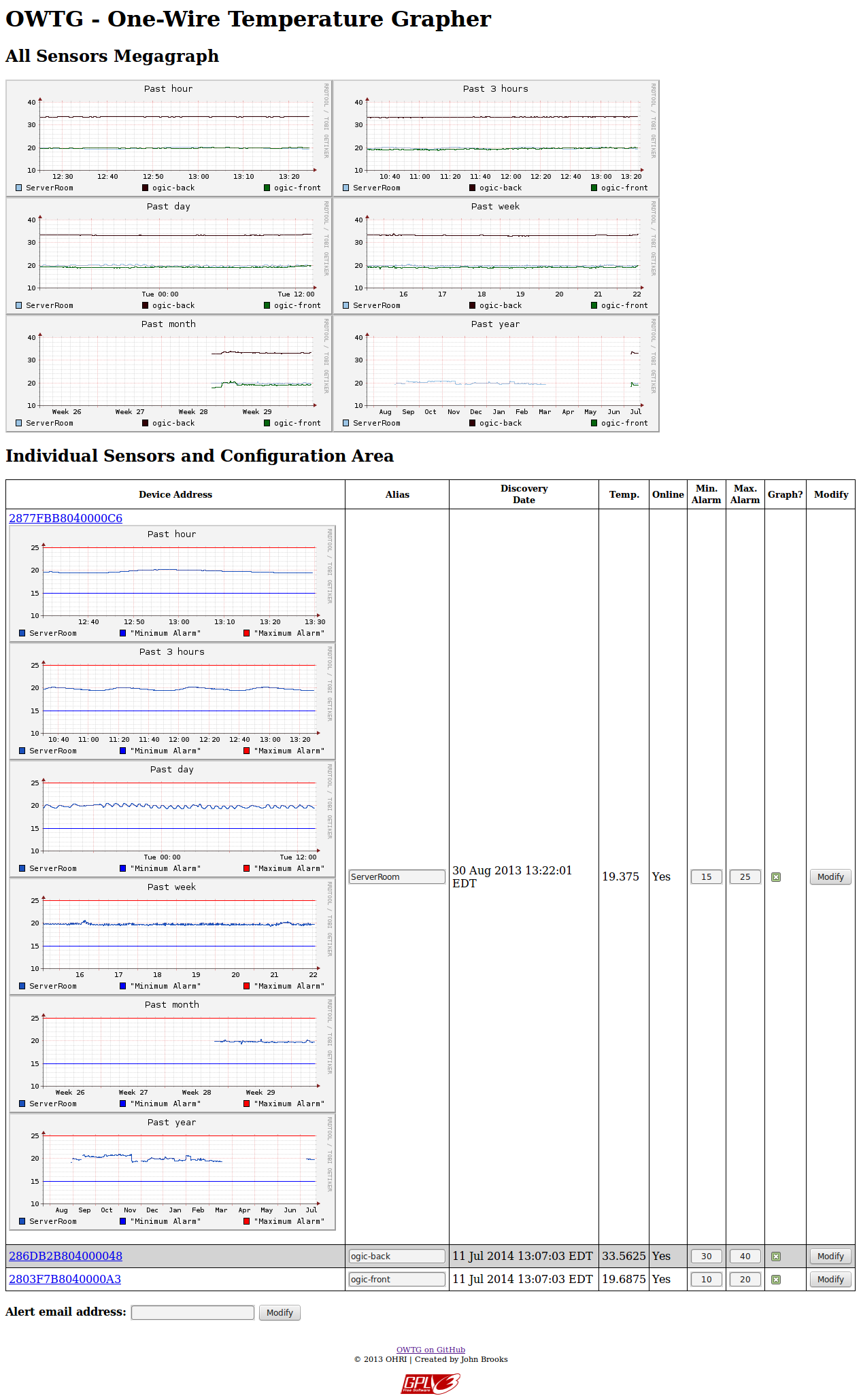Open the megagraph Past day chart

[169, 256]
